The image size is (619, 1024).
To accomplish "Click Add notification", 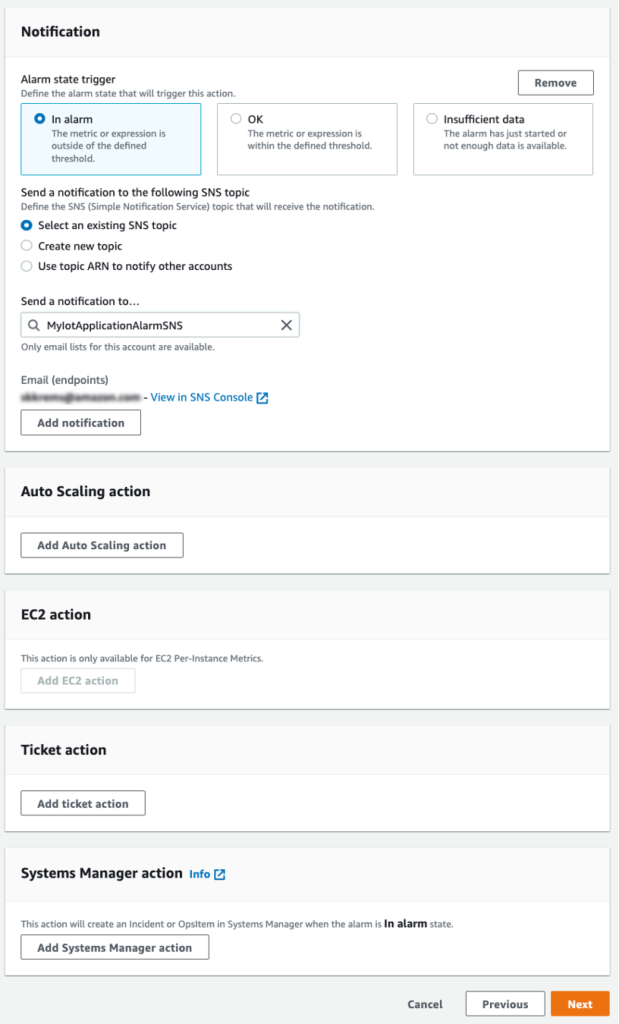I will tap(80, 422).
